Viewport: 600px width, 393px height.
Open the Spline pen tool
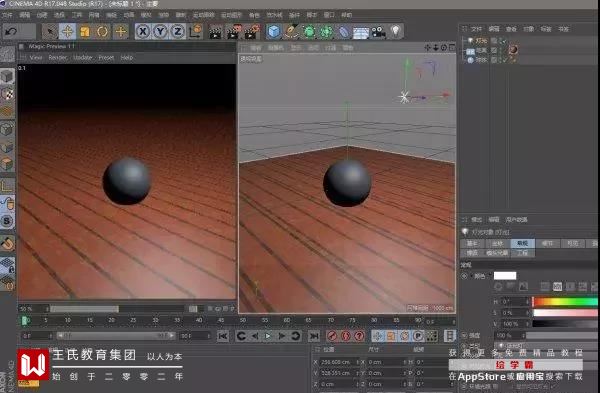click(291, 31)
